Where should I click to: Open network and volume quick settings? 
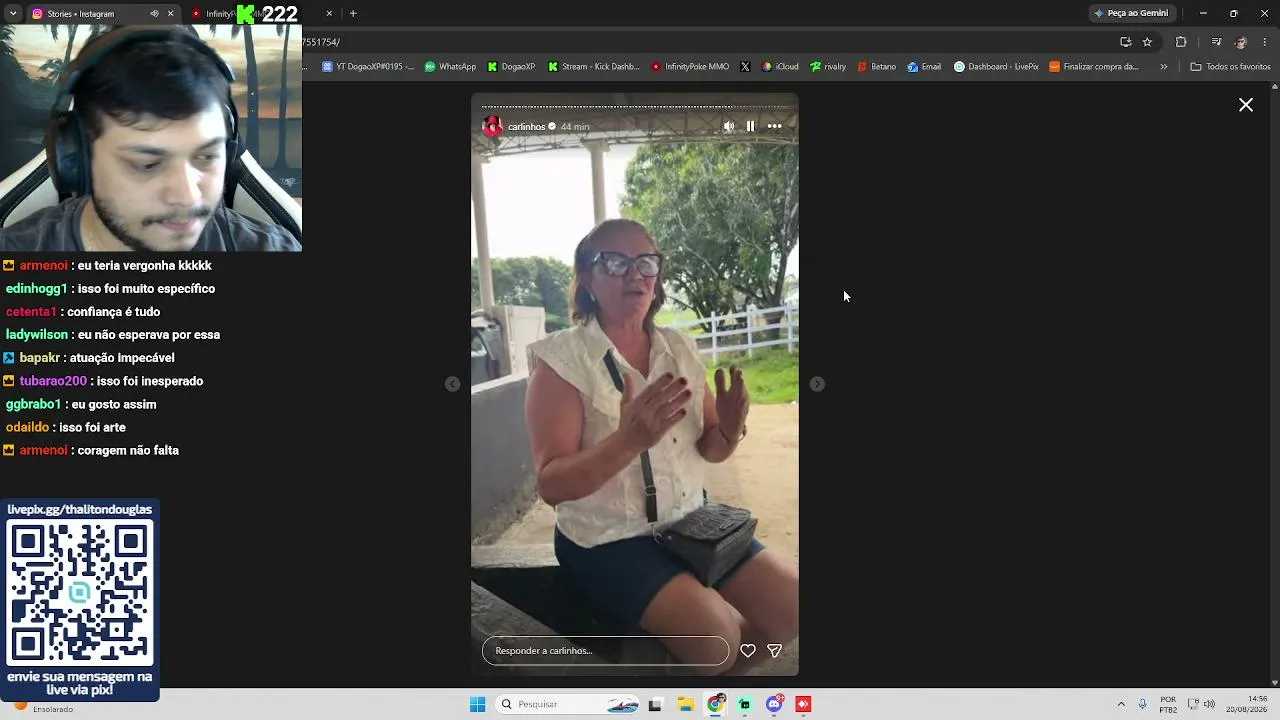tap(1201, 704)
